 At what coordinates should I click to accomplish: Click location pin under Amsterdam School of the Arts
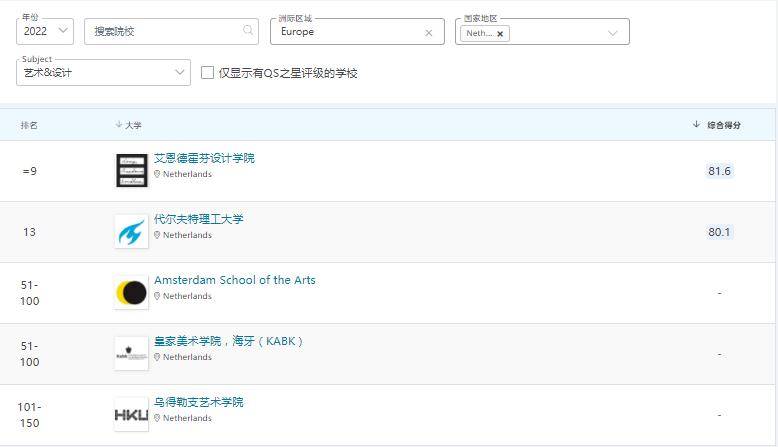pyautogui.click(x=157, y=296)
